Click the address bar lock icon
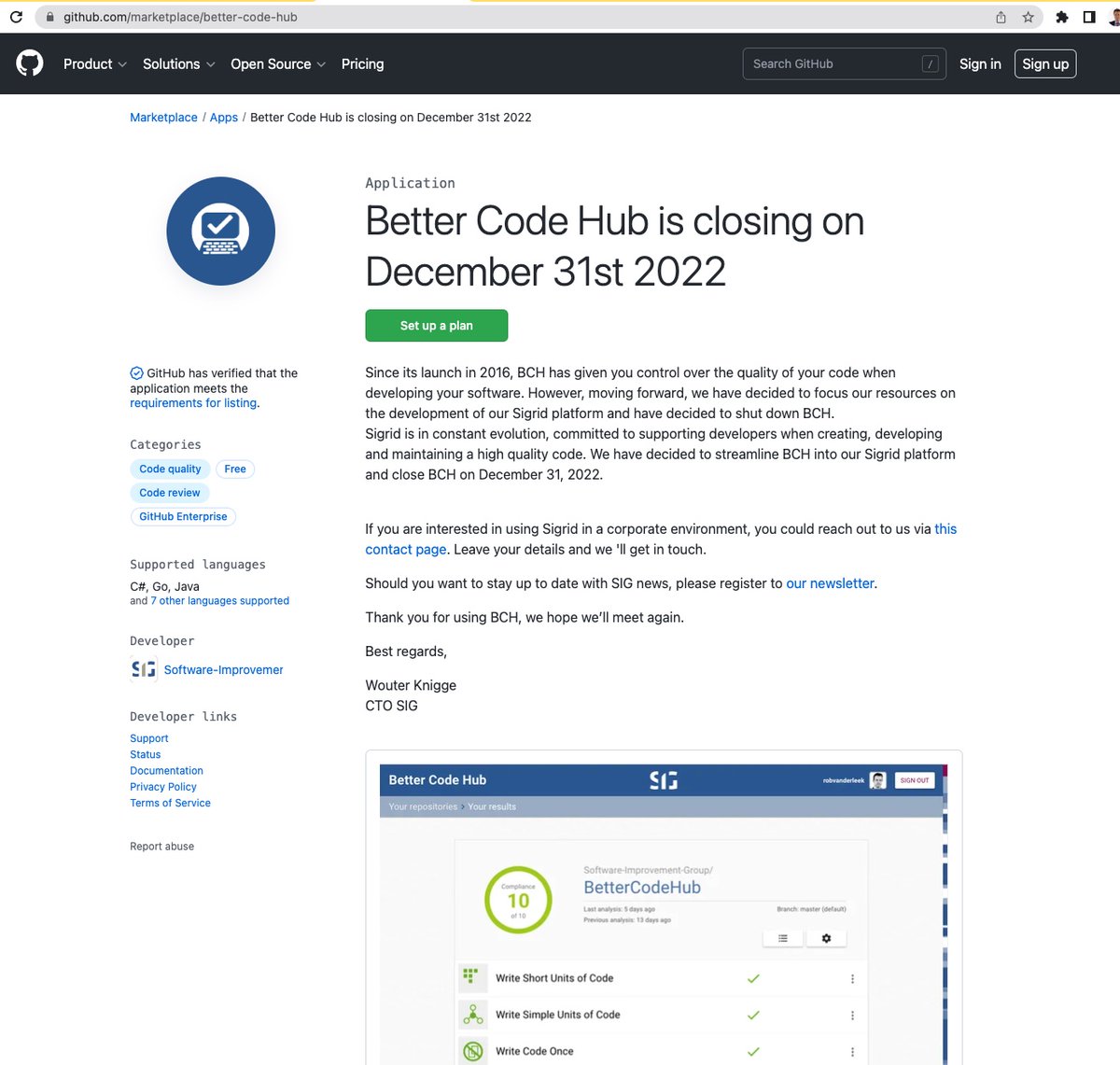1120x1065 pixels. (x=49, y=17)
